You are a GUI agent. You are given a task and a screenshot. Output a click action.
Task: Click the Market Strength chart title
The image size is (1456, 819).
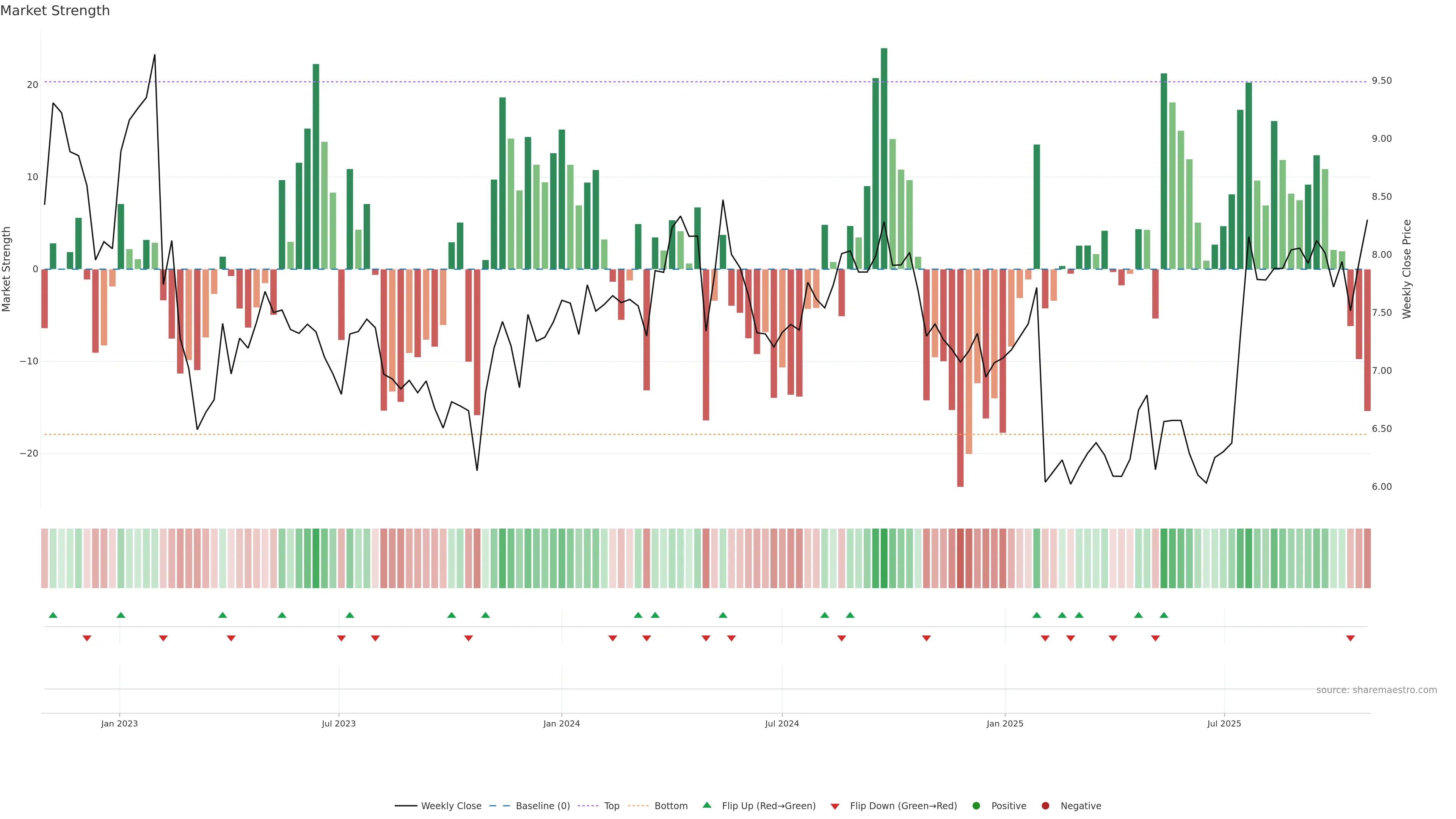coord(55,11)
